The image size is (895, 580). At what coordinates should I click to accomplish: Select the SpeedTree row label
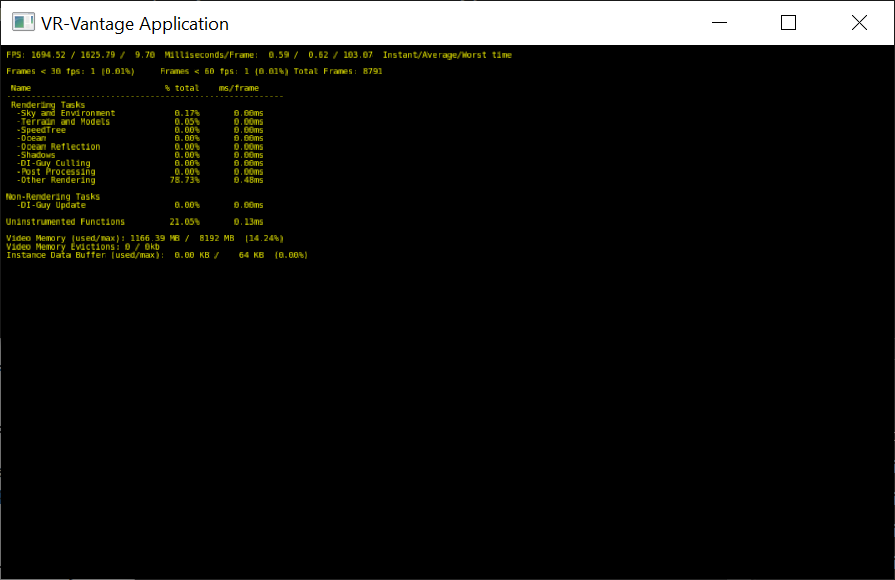click(41, 130)
